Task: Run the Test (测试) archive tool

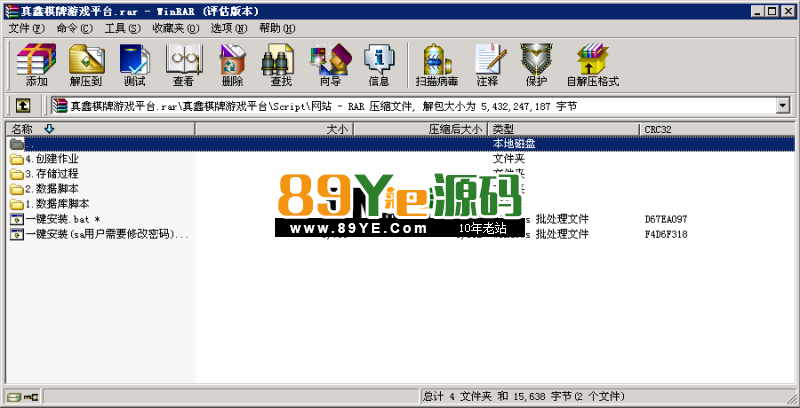Action: [134, 65]
